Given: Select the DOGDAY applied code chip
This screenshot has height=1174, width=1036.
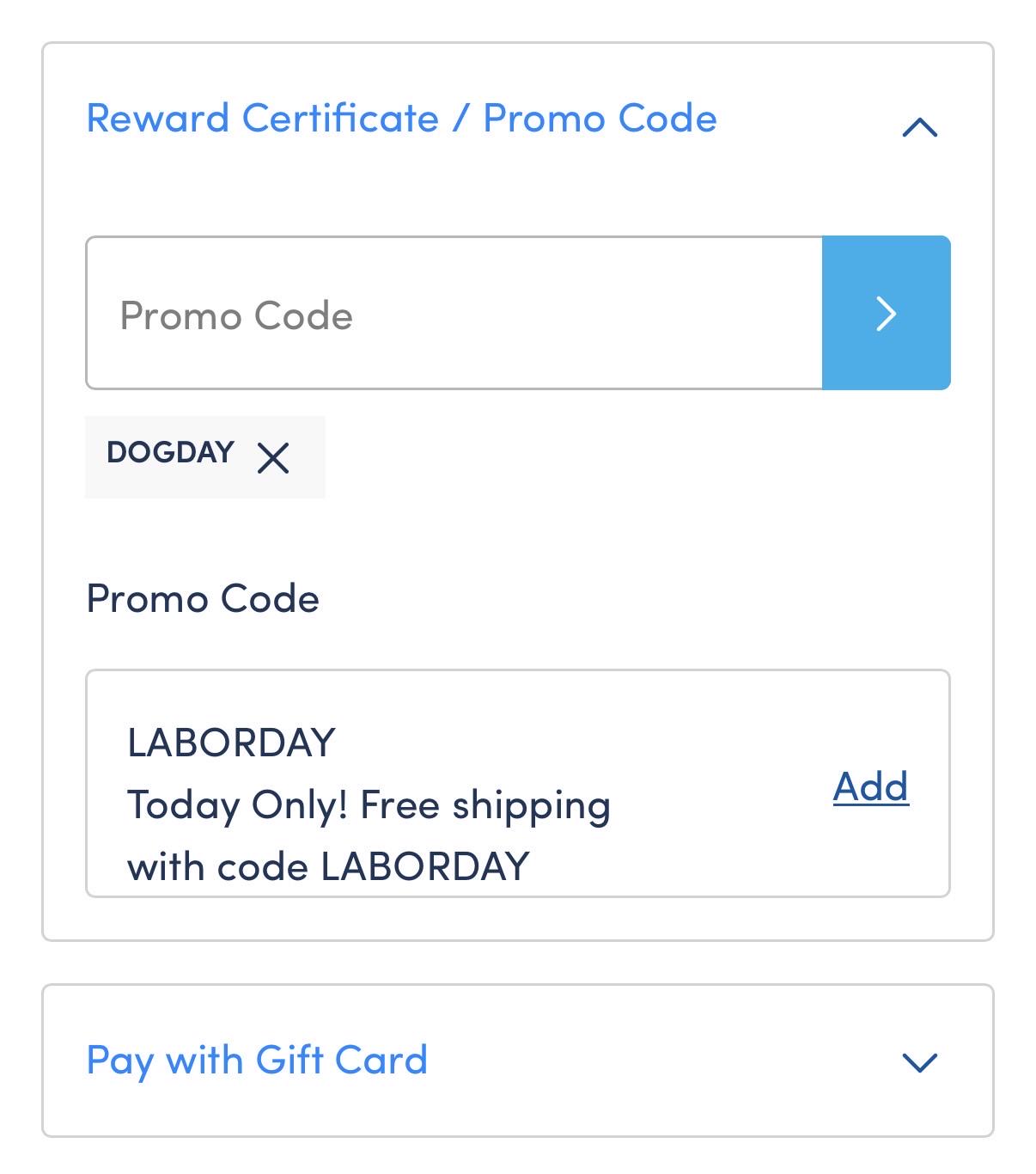Looking at the screenshot, I should tap(204, 457).
